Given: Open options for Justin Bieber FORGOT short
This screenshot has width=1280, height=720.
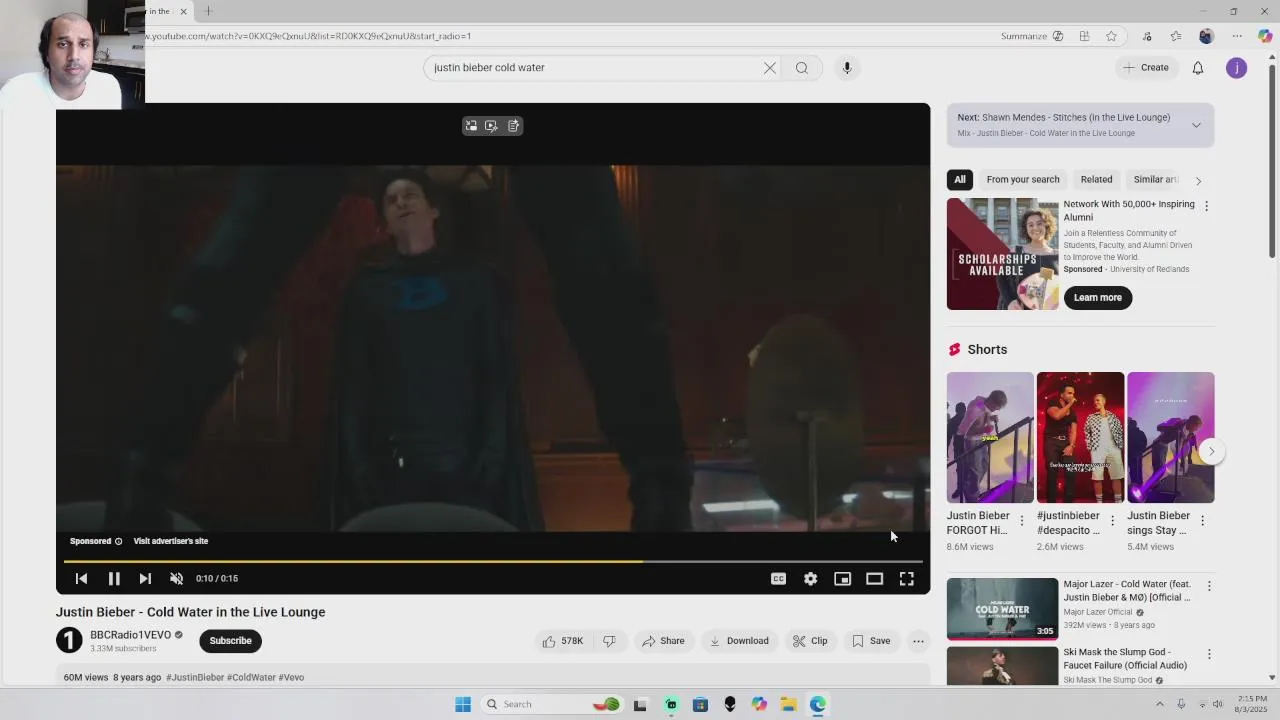Looking at the screenshot, I should [x=1021, y=521].
